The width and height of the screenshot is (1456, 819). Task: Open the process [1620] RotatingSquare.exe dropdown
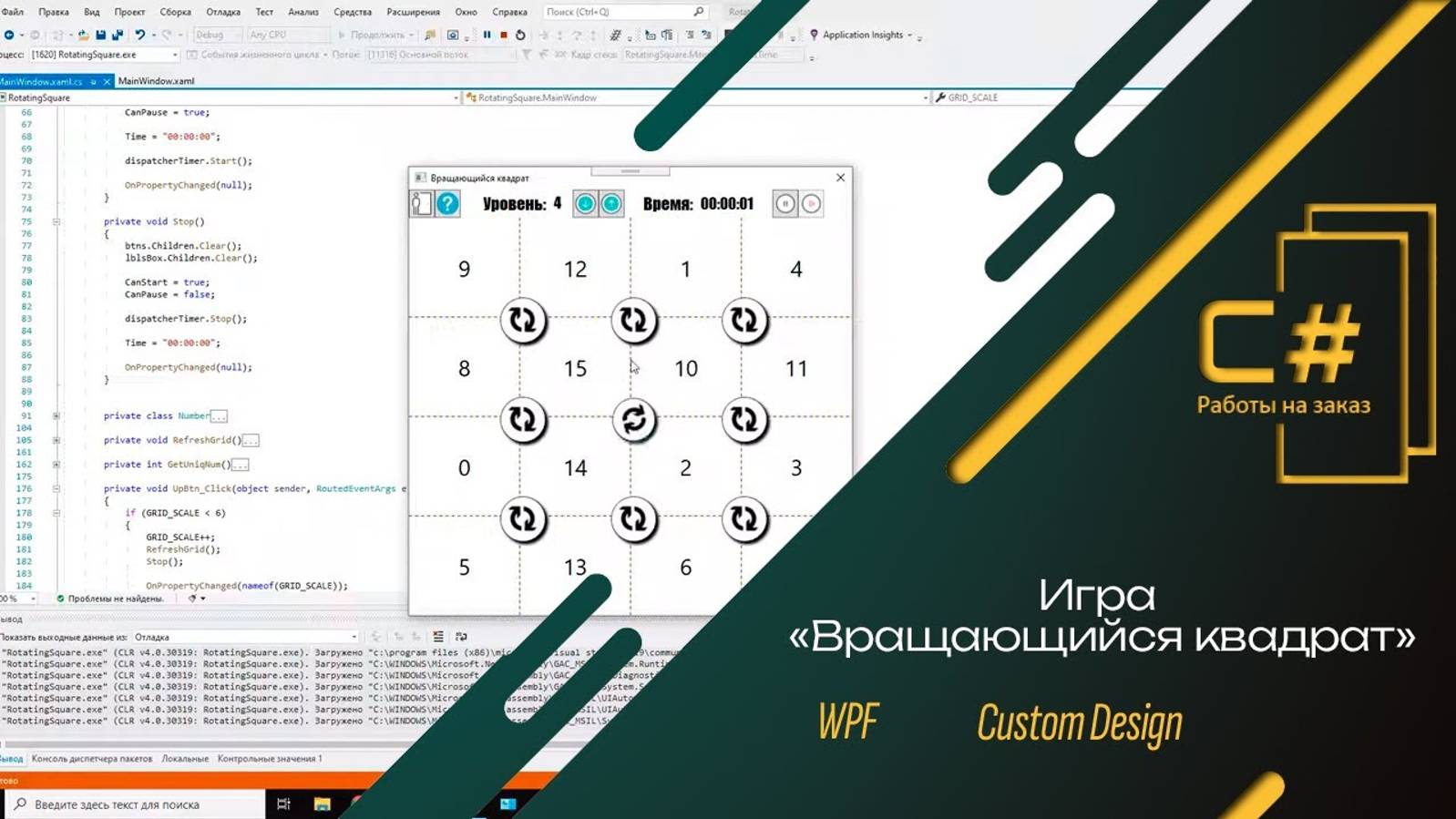coord(104,55)
